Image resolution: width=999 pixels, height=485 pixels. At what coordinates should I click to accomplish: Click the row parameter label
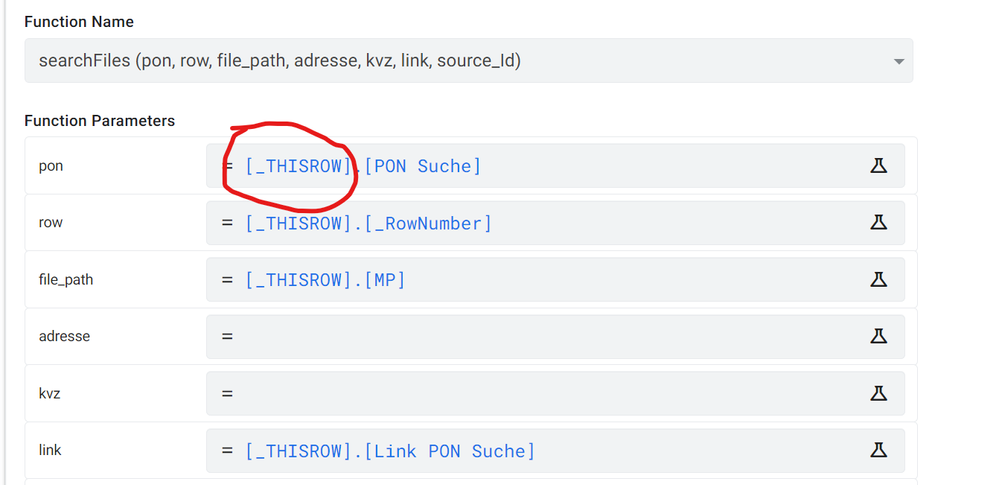pyautogui.click(x=50, y=223)
